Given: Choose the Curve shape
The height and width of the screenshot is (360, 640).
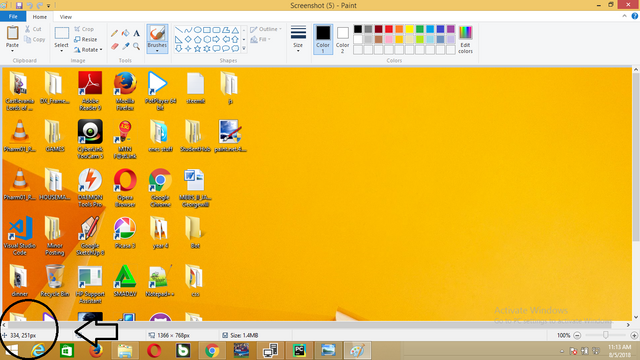Looking at the screenshot, I should pyautogui.click(x=188, y=30).
